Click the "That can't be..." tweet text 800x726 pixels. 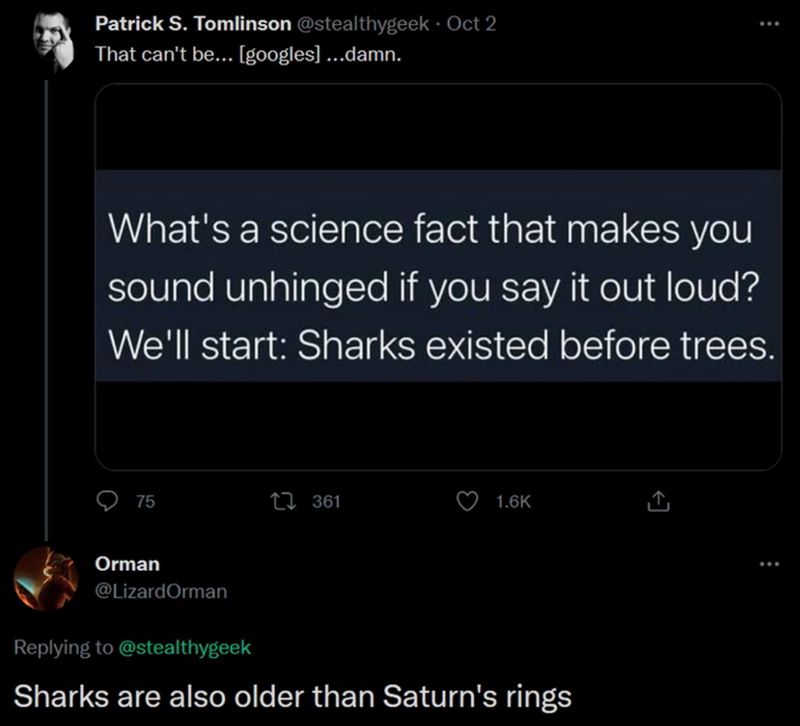click(249, 54)
